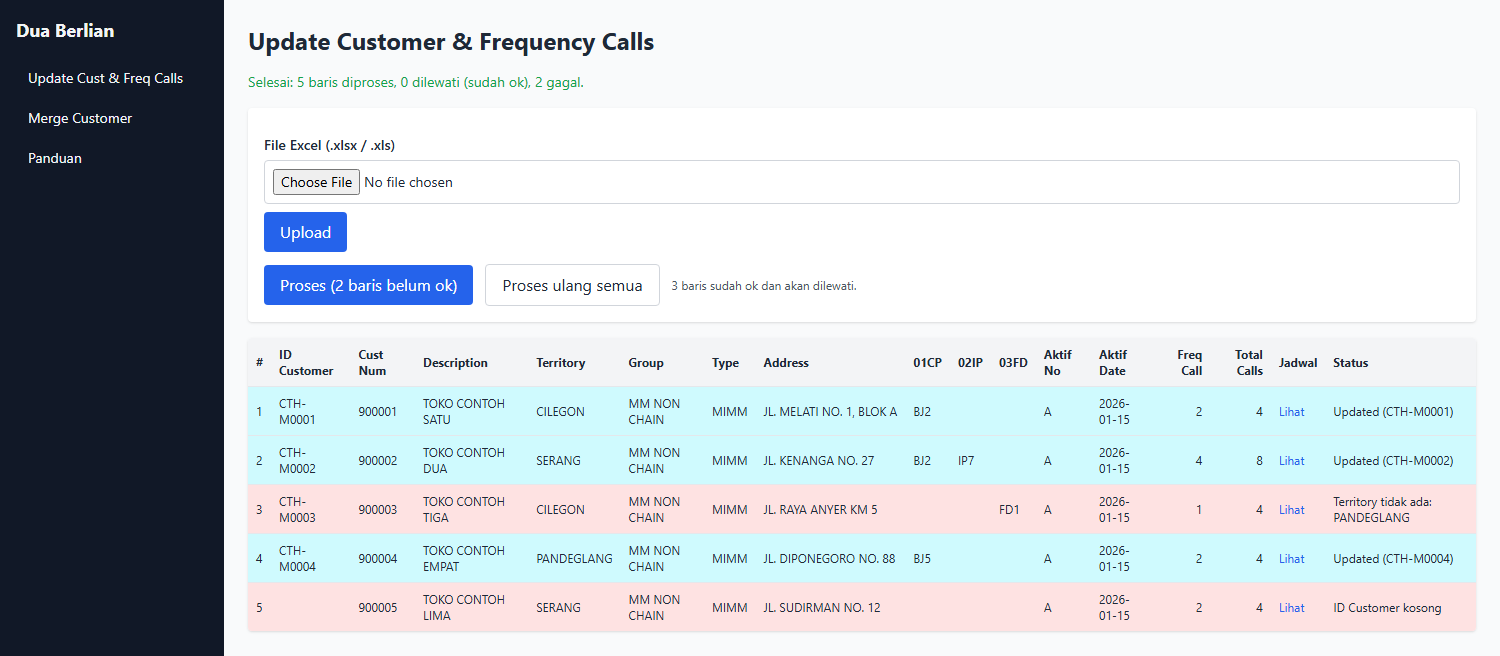Go to Merge Customer in sidebar
Screen dimensions: 1500x656
tap(80, 118)
